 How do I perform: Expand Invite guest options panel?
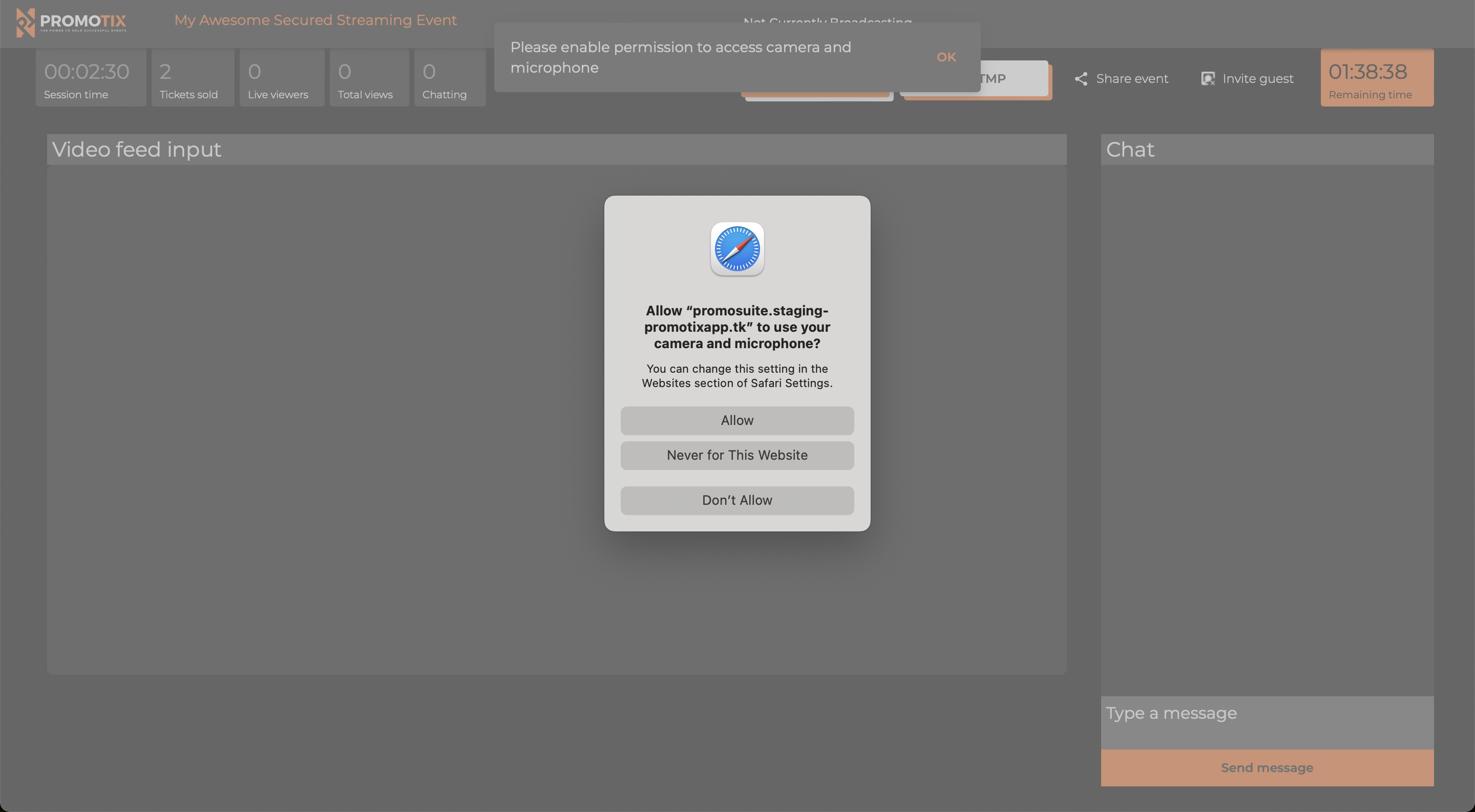(x=1245, y=77)
